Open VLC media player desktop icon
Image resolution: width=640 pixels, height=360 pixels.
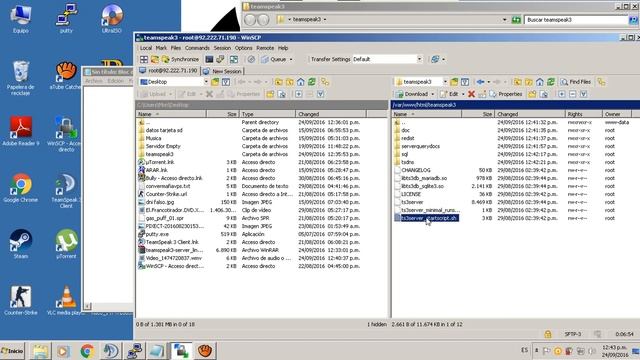tap(65, 300)
